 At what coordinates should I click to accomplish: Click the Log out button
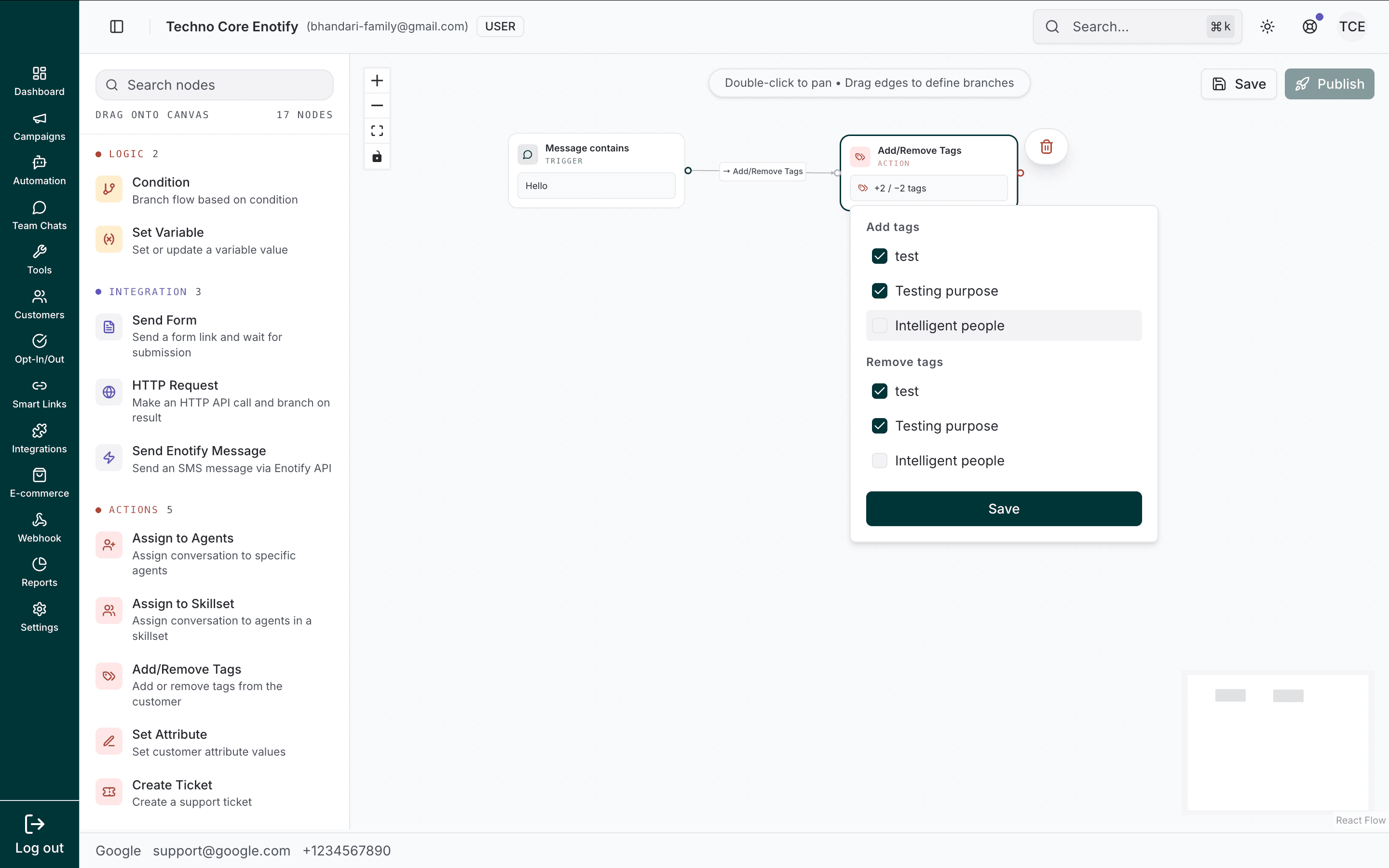(40, 835)
